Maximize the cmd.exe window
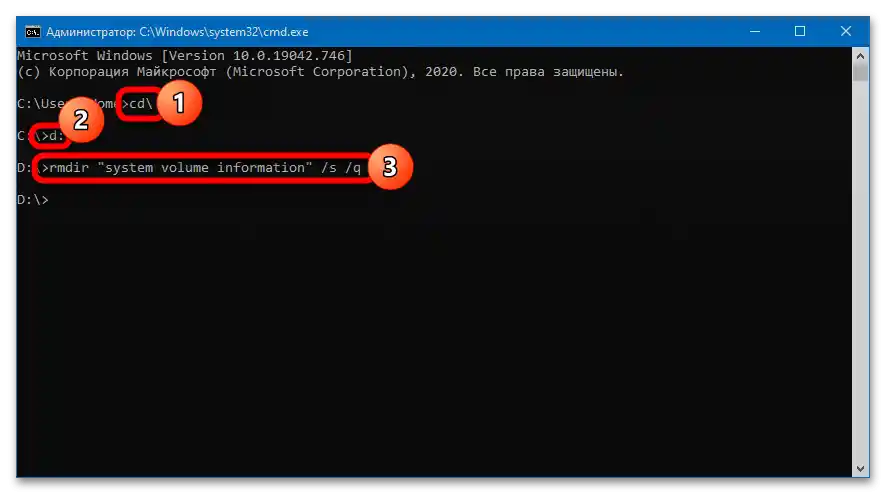The width and height of the screenshot is (886, 494). point(800,32)
